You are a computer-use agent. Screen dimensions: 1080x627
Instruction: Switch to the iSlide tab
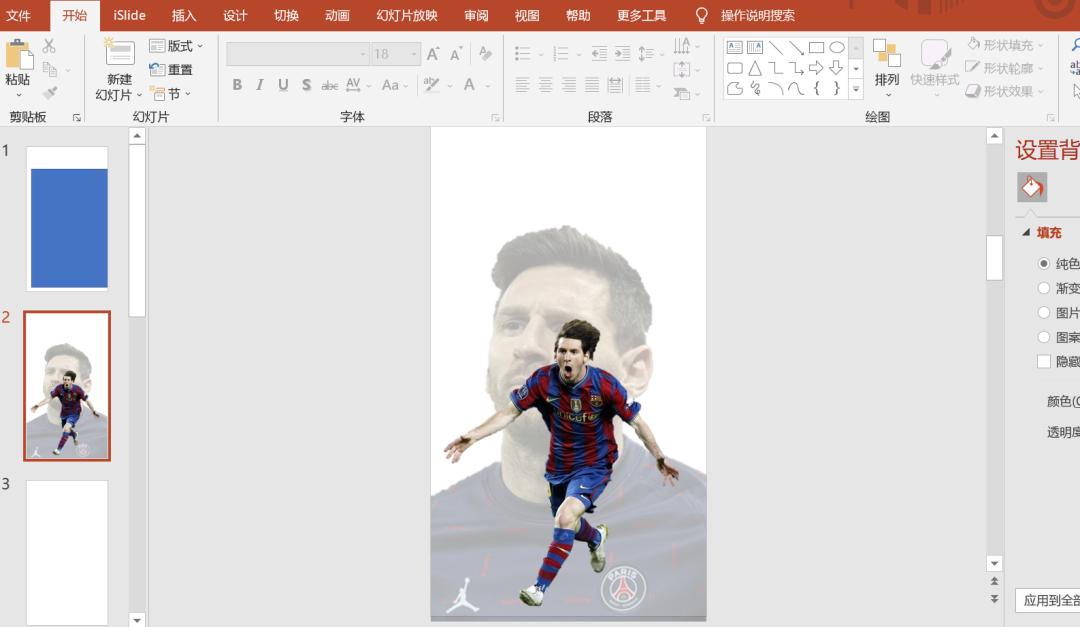[129, 15]
